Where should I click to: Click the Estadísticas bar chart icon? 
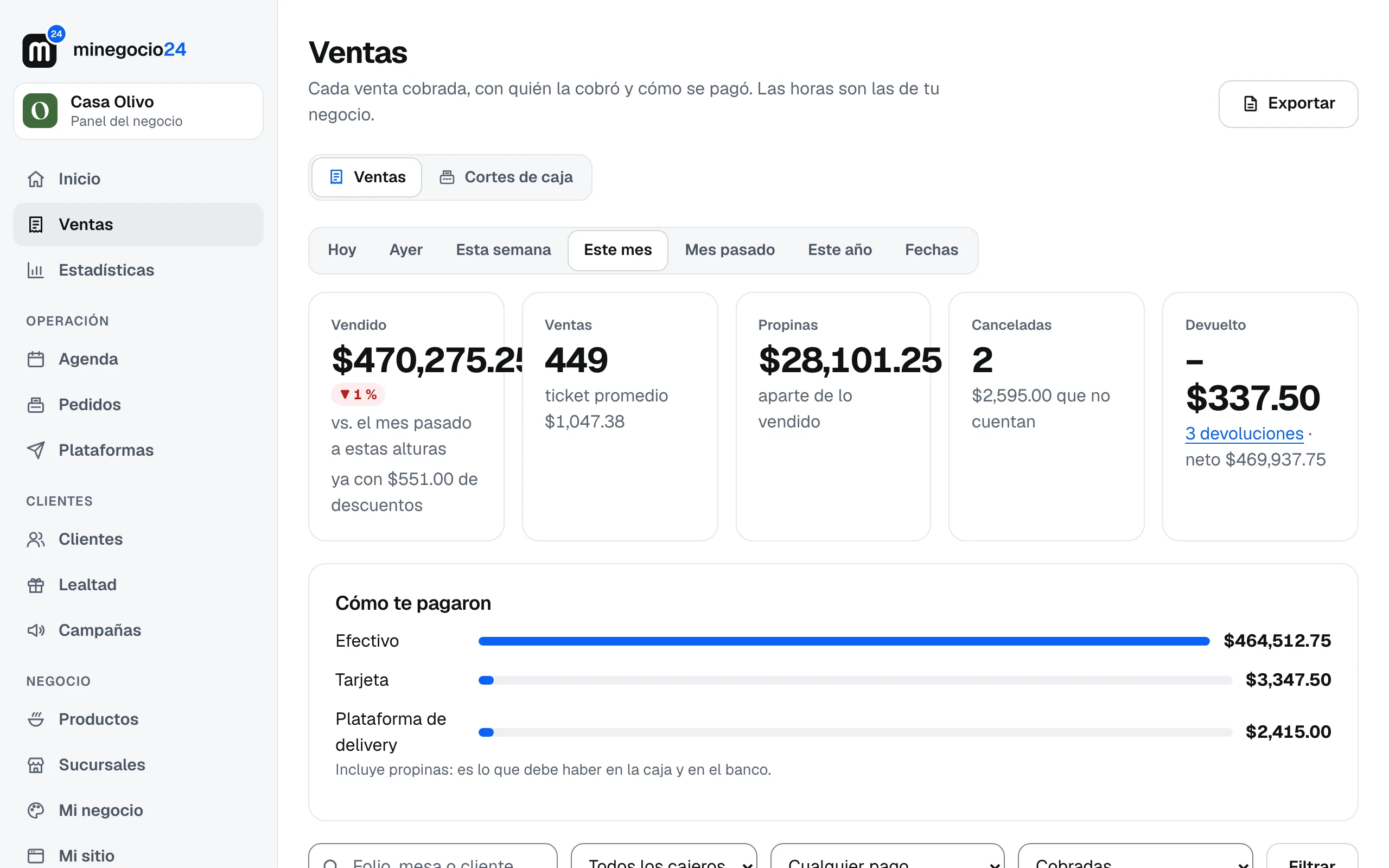(36, 270)
